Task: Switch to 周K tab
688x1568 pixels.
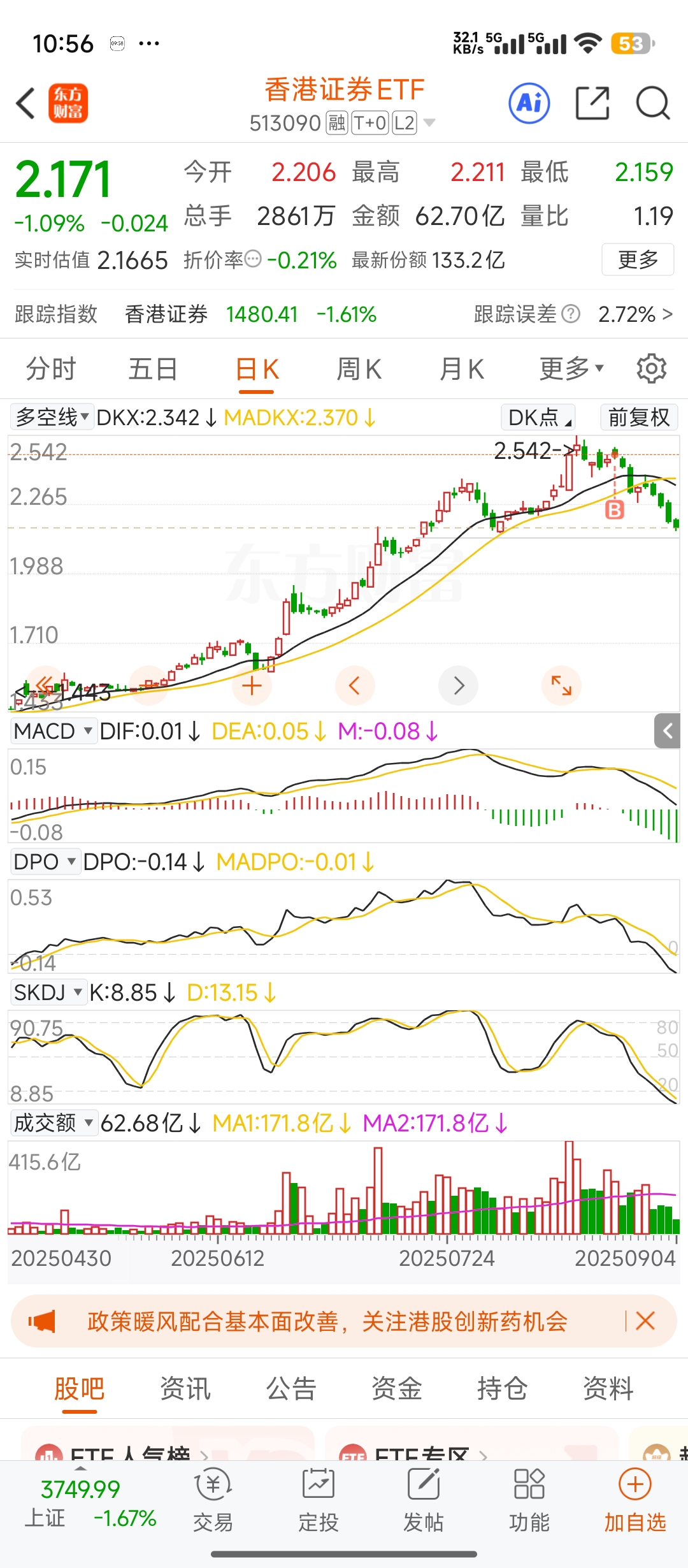Action: 359,368
